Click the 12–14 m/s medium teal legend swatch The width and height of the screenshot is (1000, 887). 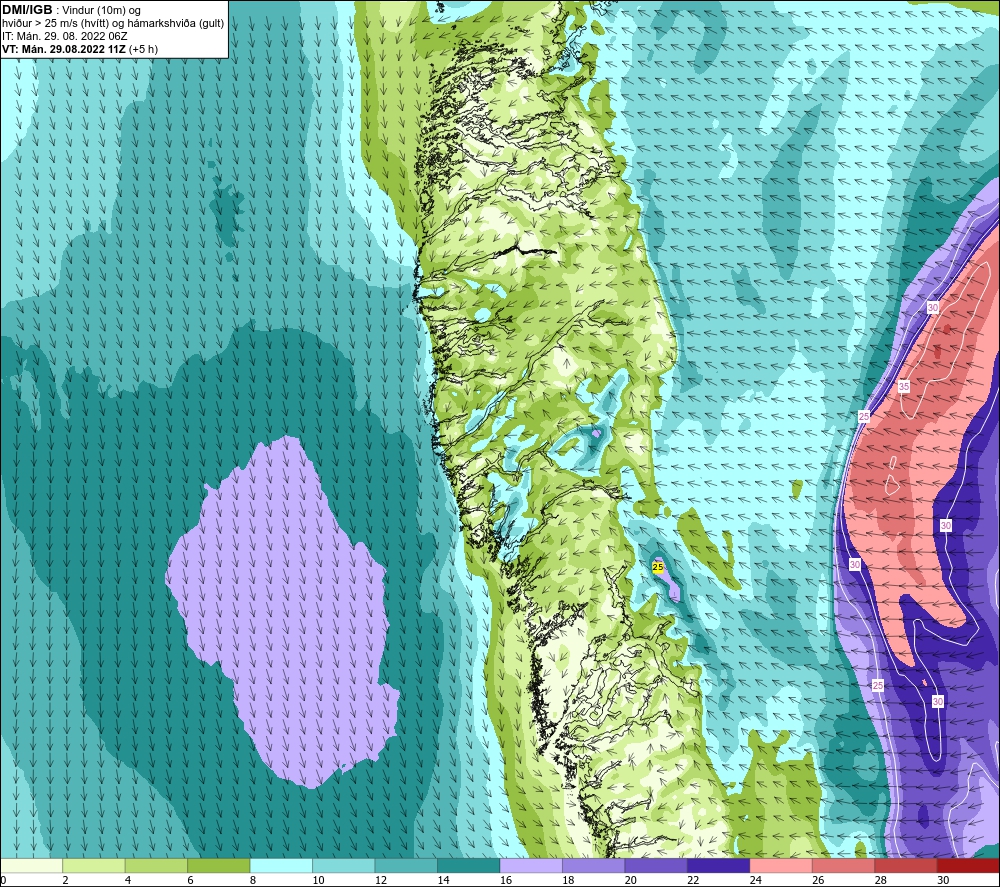(406, 865)
